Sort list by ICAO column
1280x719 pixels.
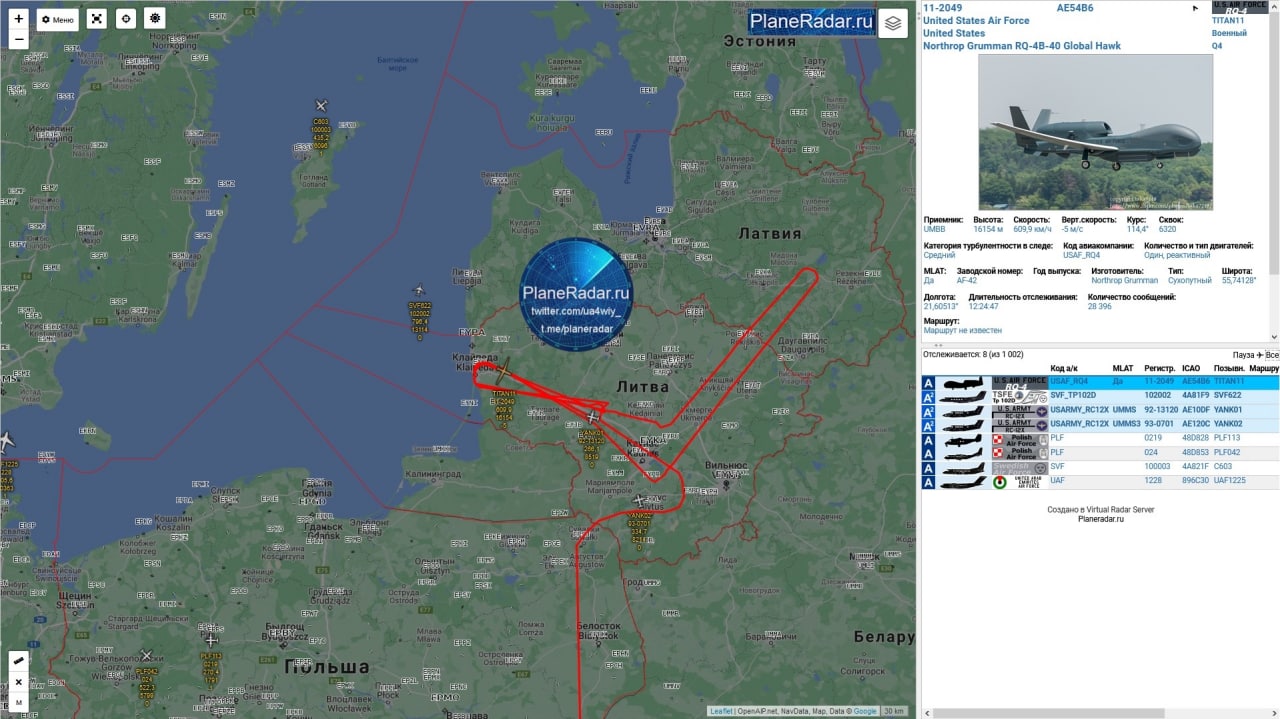1191,368
